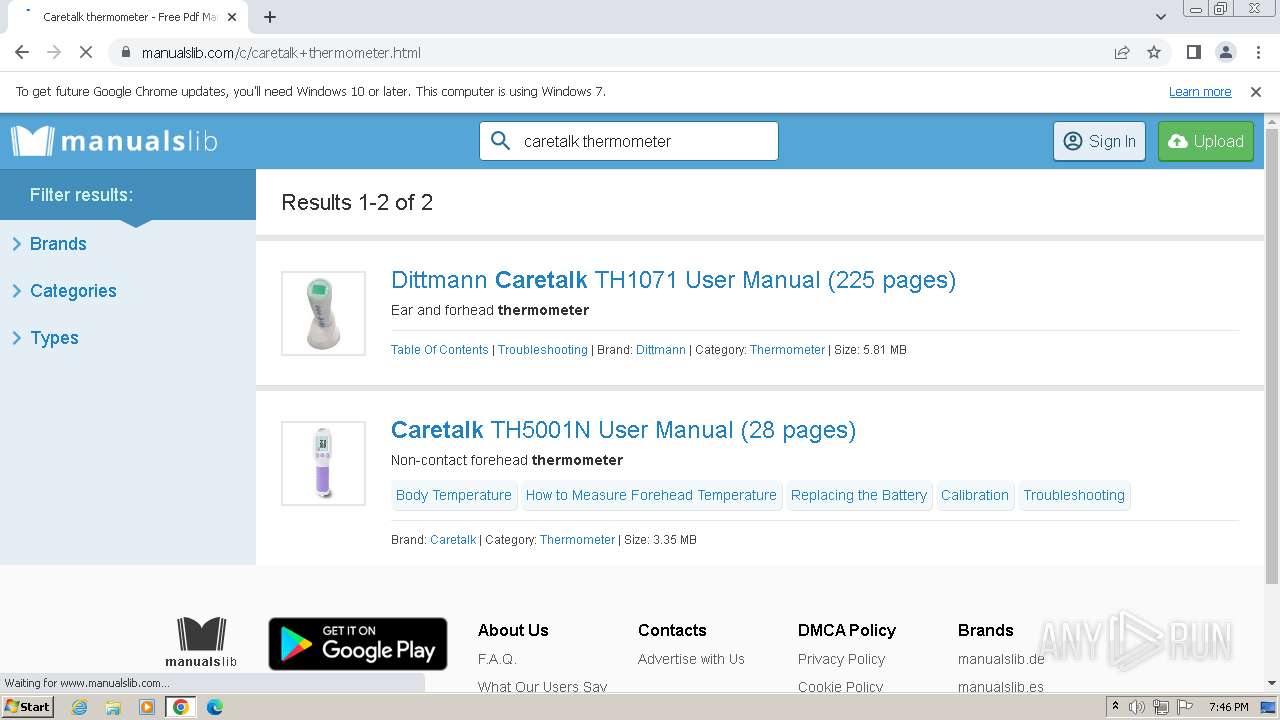Open the Calibration section tag
Screen dimensions: 1280x720
[975, 495]
